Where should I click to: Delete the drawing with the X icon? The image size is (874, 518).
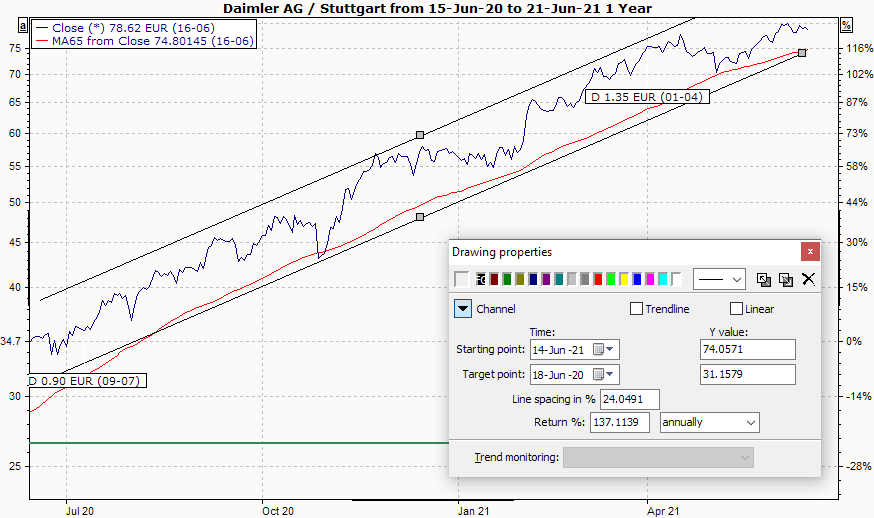(x=809, y=279)
